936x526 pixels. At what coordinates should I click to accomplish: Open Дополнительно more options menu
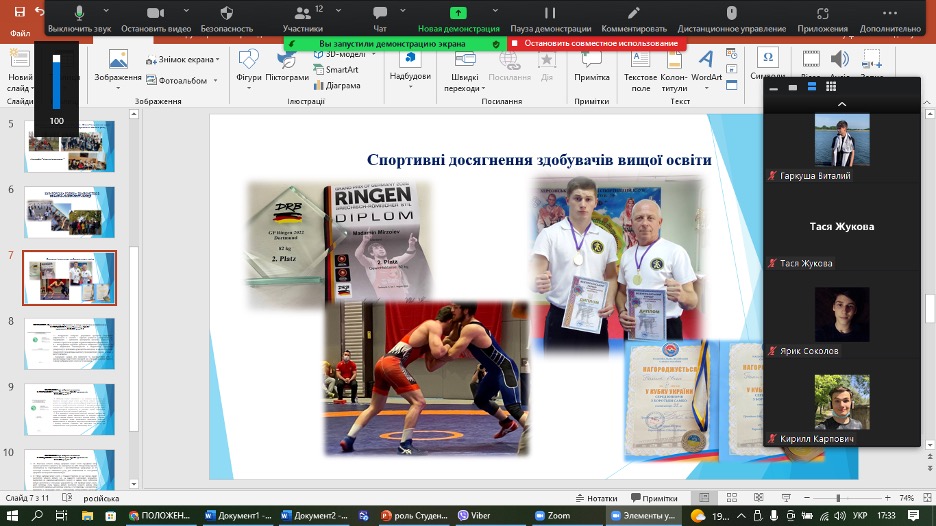[x=890, y=19]
